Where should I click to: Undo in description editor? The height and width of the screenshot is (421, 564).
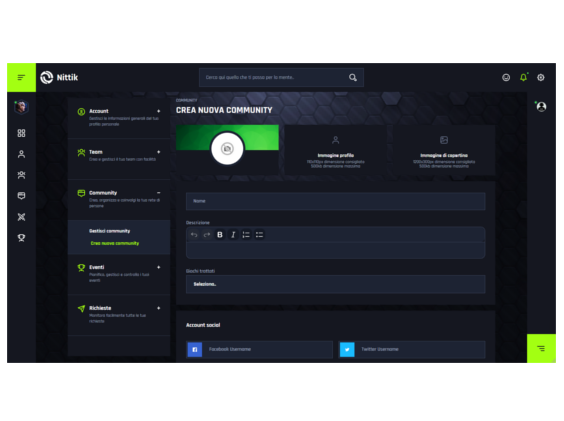194,235
